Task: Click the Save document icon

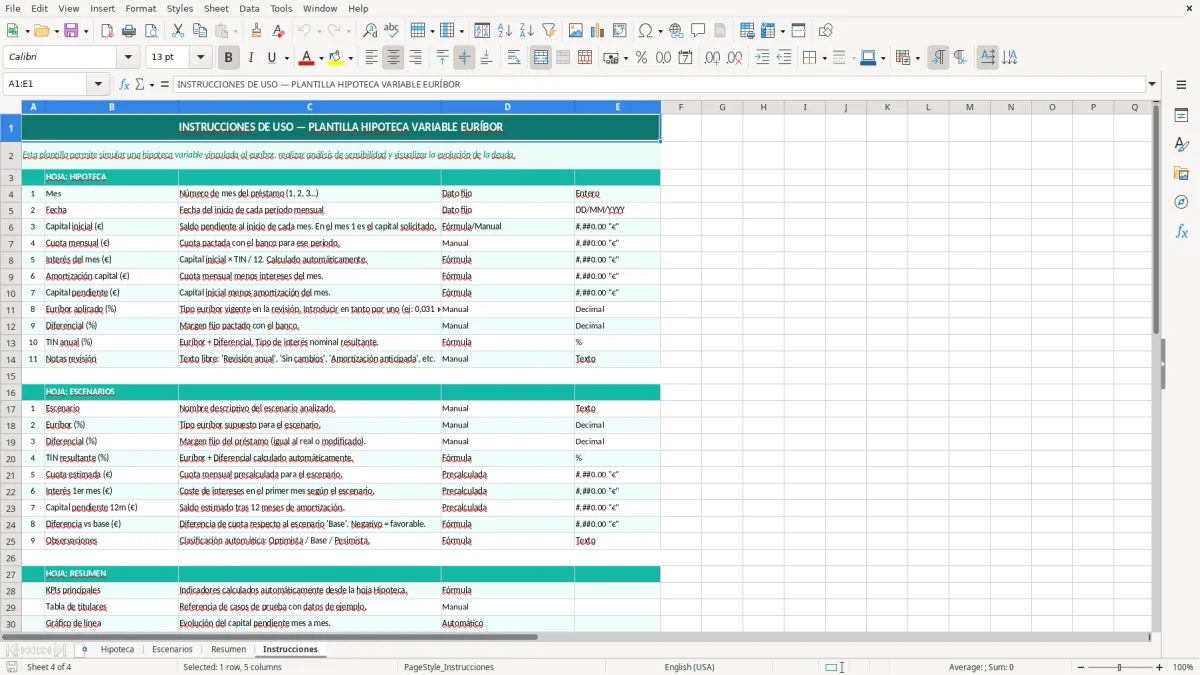Action: [71, 31]
